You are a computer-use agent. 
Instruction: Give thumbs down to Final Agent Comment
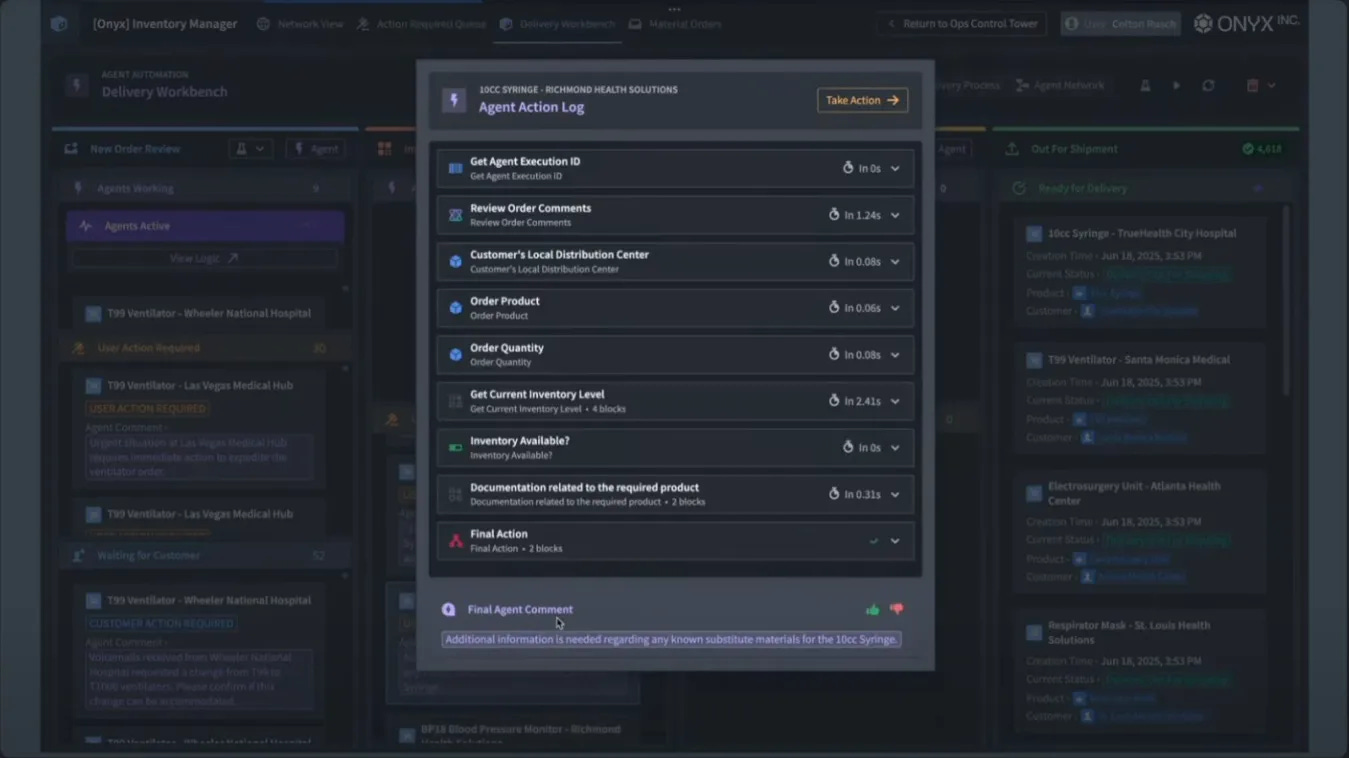[x=896, y=609]
